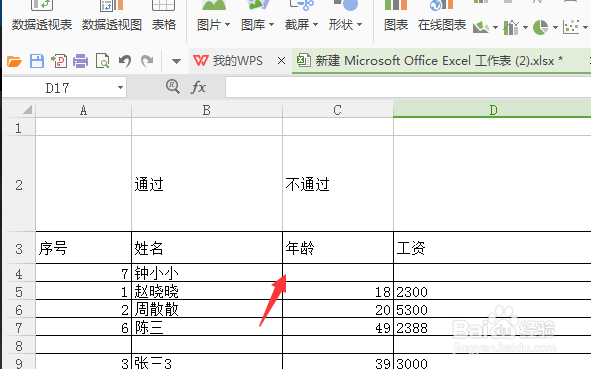
Task: Expand the 形状 shapes dropdown
Action: 359,25
